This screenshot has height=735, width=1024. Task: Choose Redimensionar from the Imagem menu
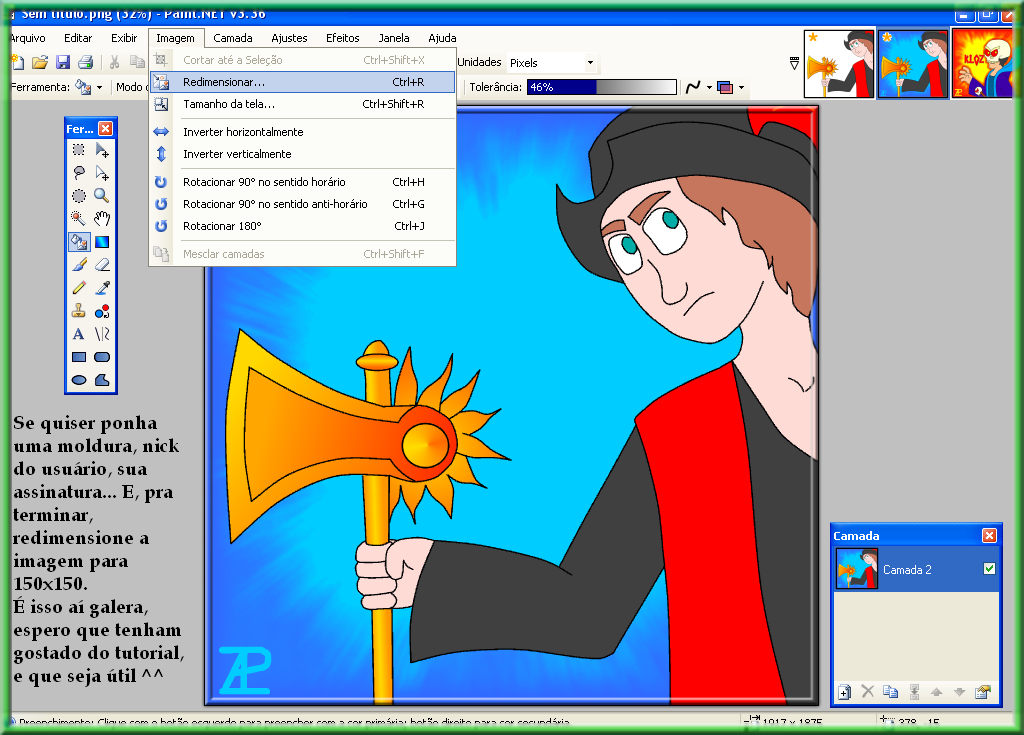(x=224, y=82)
